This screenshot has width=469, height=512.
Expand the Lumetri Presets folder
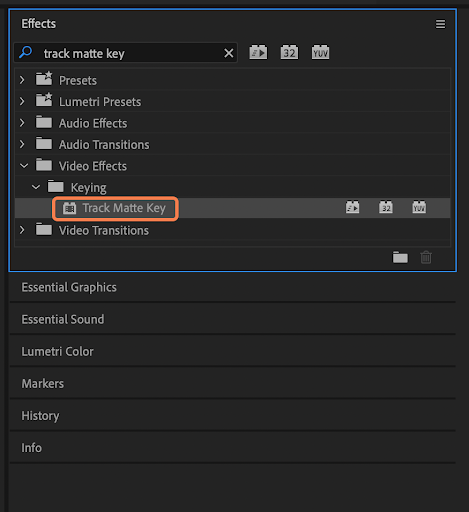[x=22, y=101]
